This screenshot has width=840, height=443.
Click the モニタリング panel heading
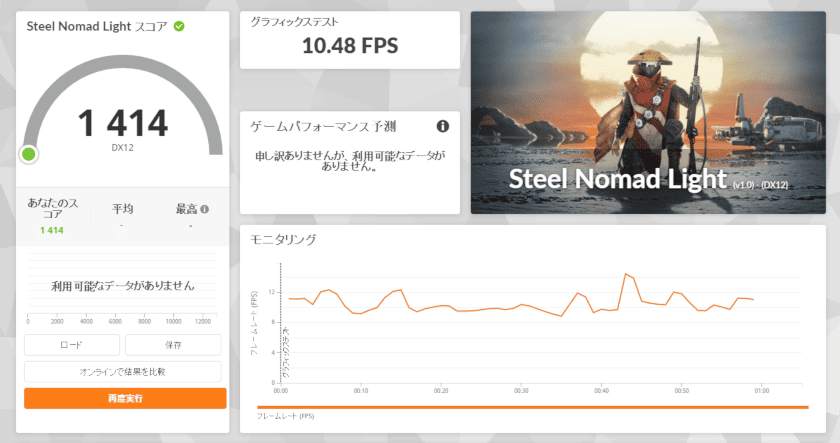[282, 240]
